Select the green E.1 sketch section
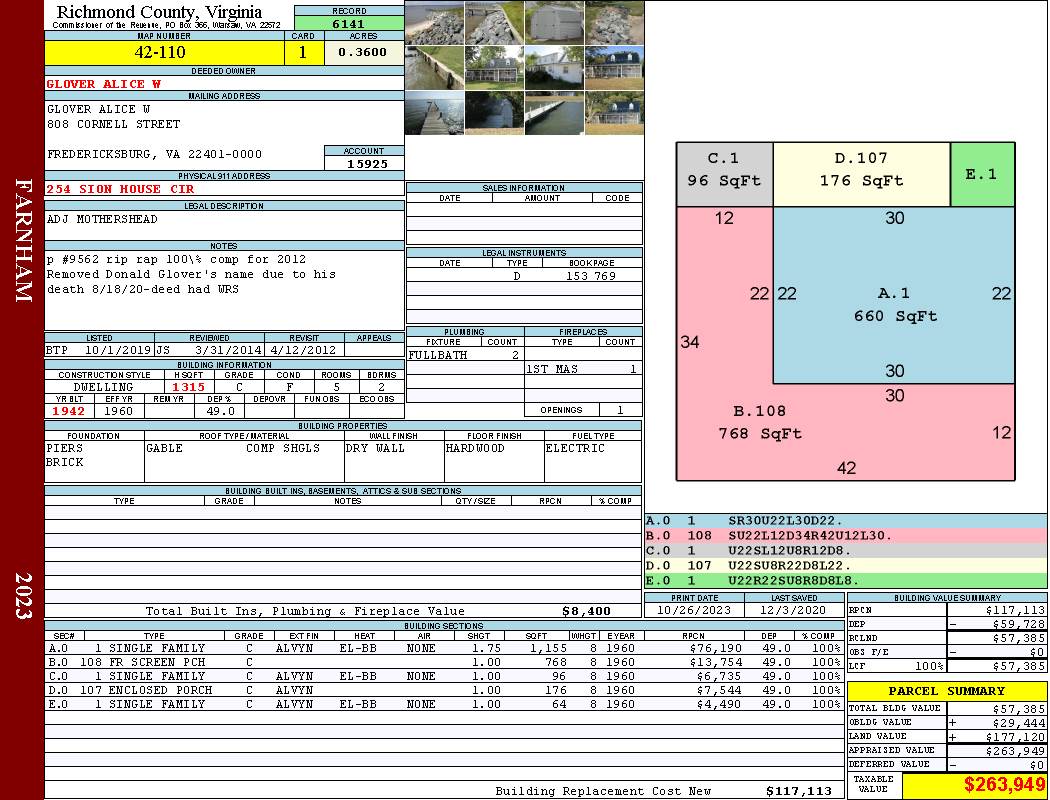The image size is (1050, 800). coord(982,174)
